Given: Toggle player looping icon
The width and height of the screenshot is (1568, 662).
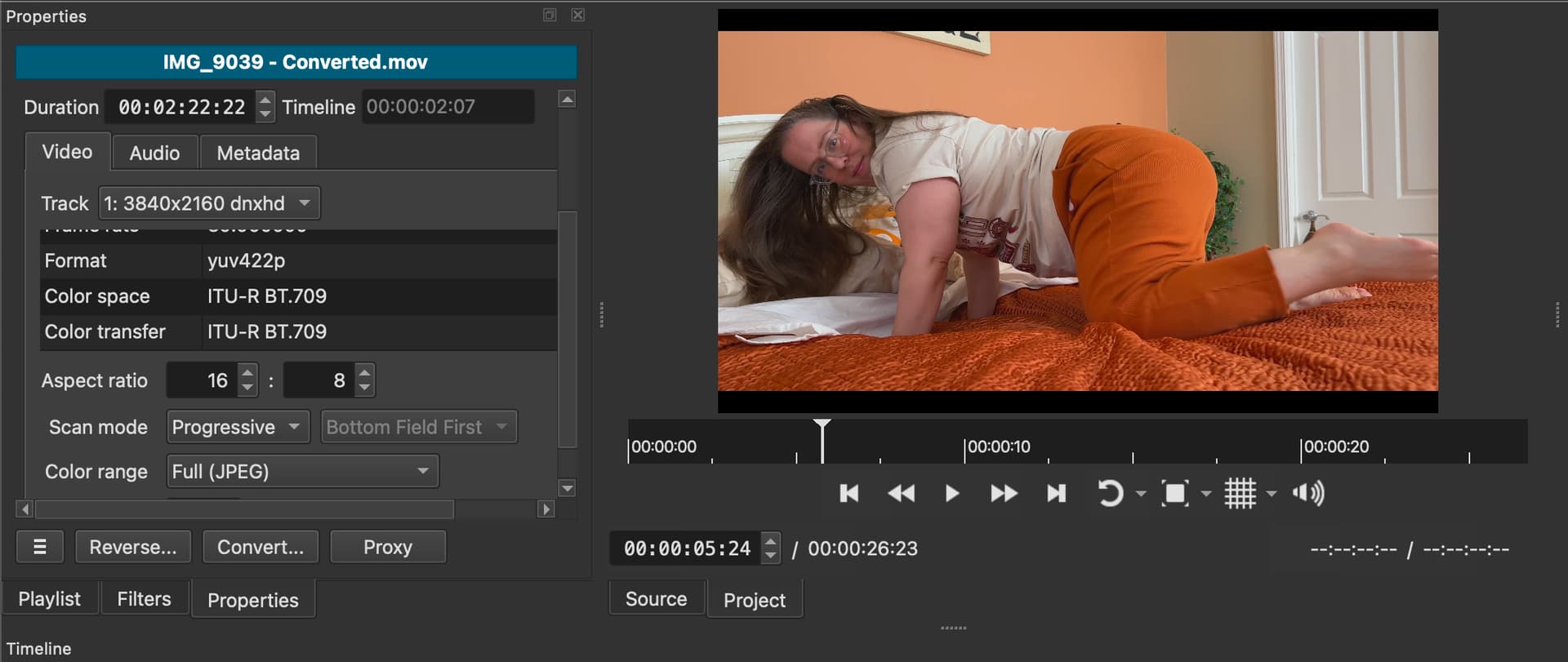Looking at the screenshot, I should 1110,493.
